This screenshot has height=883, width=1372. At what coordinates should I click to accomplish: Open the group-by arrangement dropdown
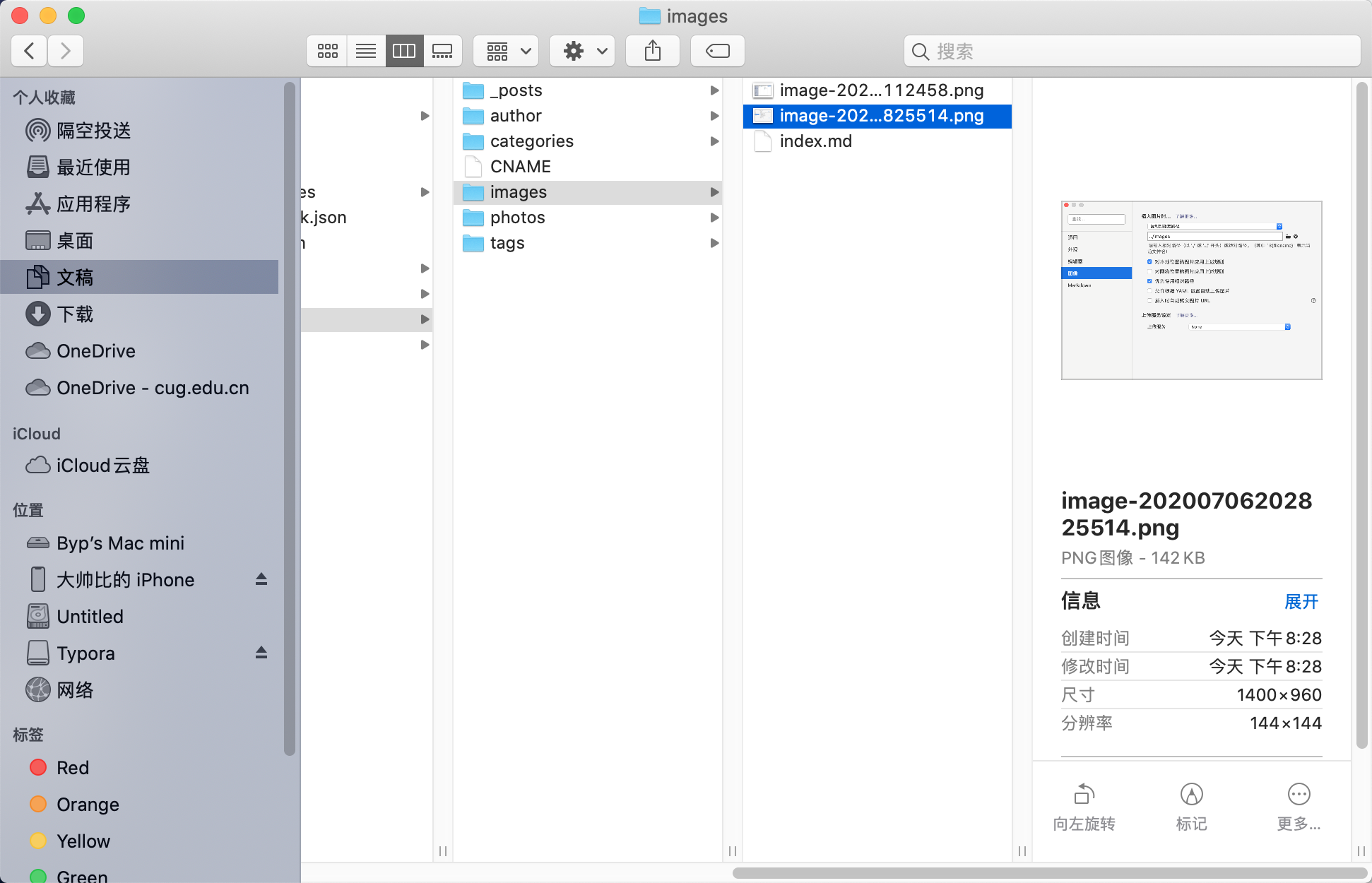pyautogui.click(x=507, y=51)
